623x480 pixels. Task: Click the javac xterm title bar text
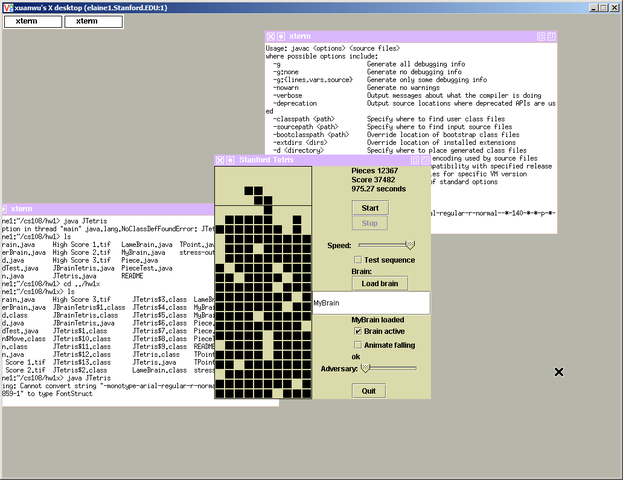300,37
